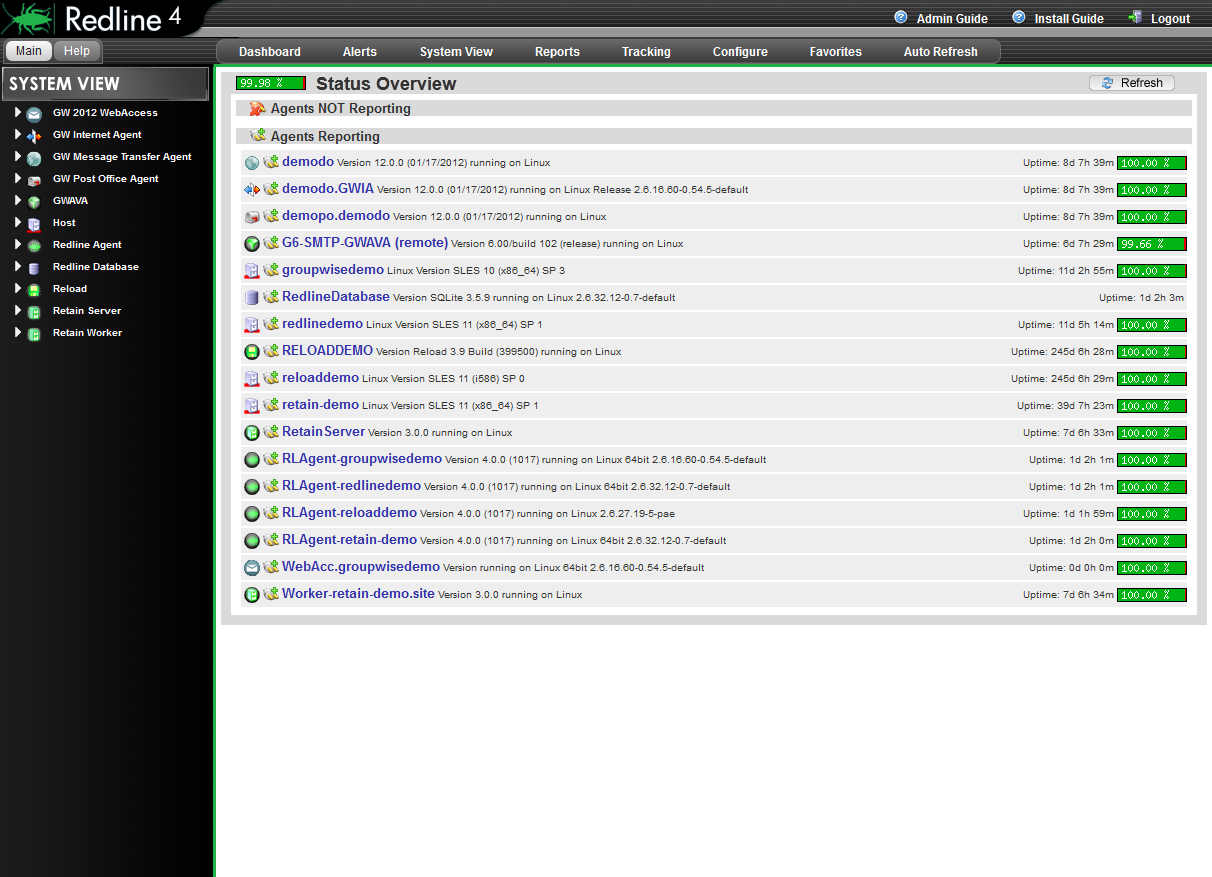The width and height of the screenshot is (1212, 877).
Task: Click the GW Message Transfer Agent globe icon
Action: (x=34, y=157)
